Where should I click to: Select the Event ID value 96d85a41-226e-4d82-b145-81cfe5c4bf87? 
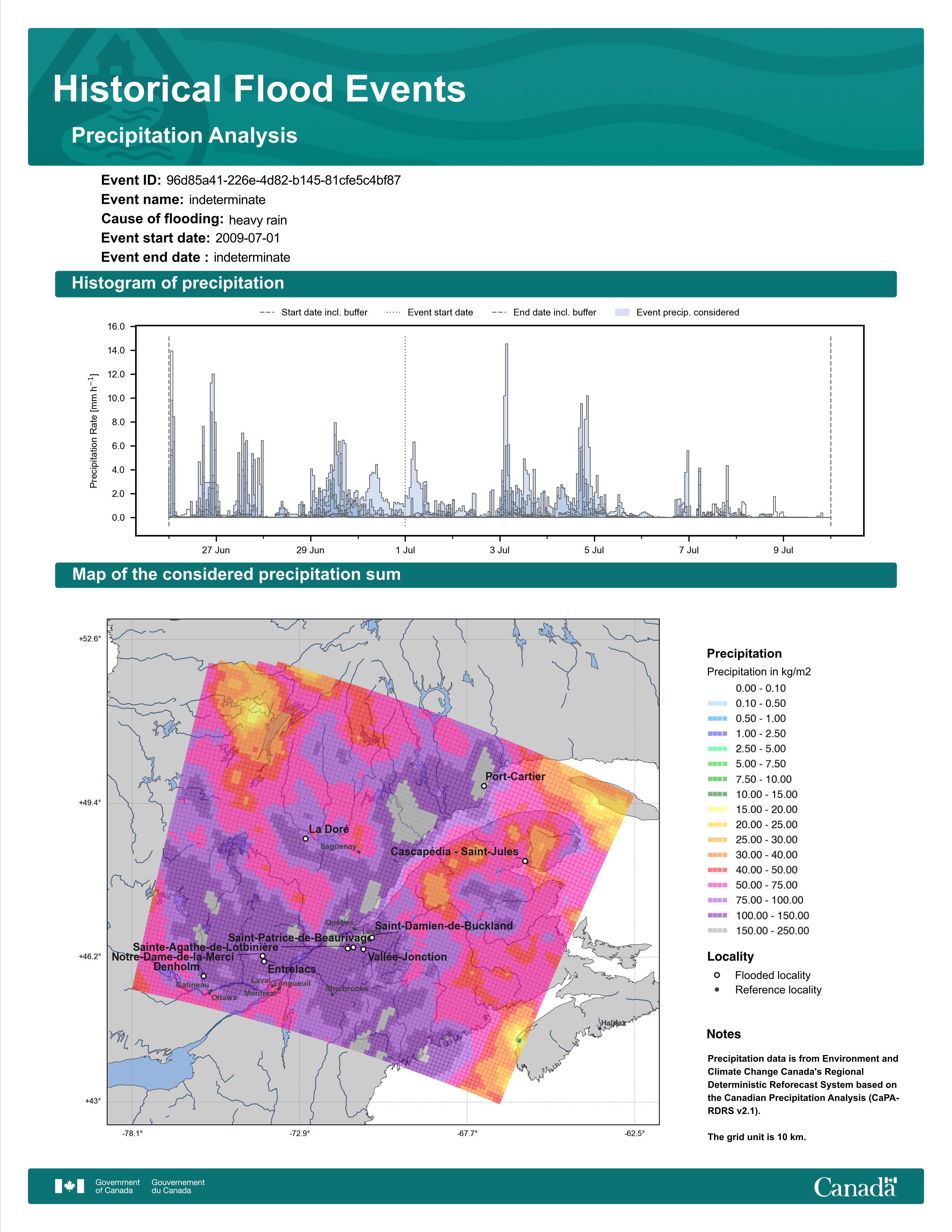pyautogui.click(x=284, y=181)
